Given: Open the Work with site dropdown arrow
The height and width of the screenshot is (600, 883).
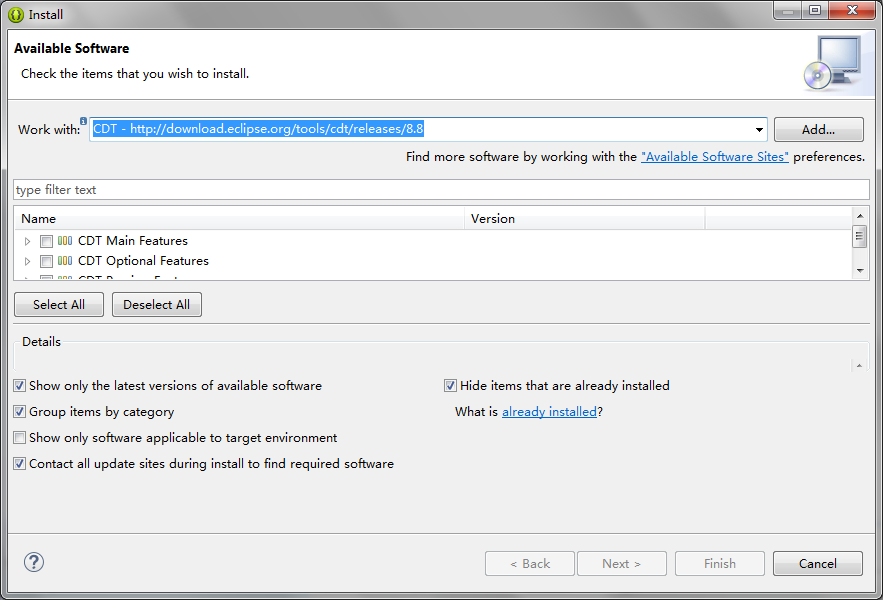Looking at the screenshot, I should 759,130.
